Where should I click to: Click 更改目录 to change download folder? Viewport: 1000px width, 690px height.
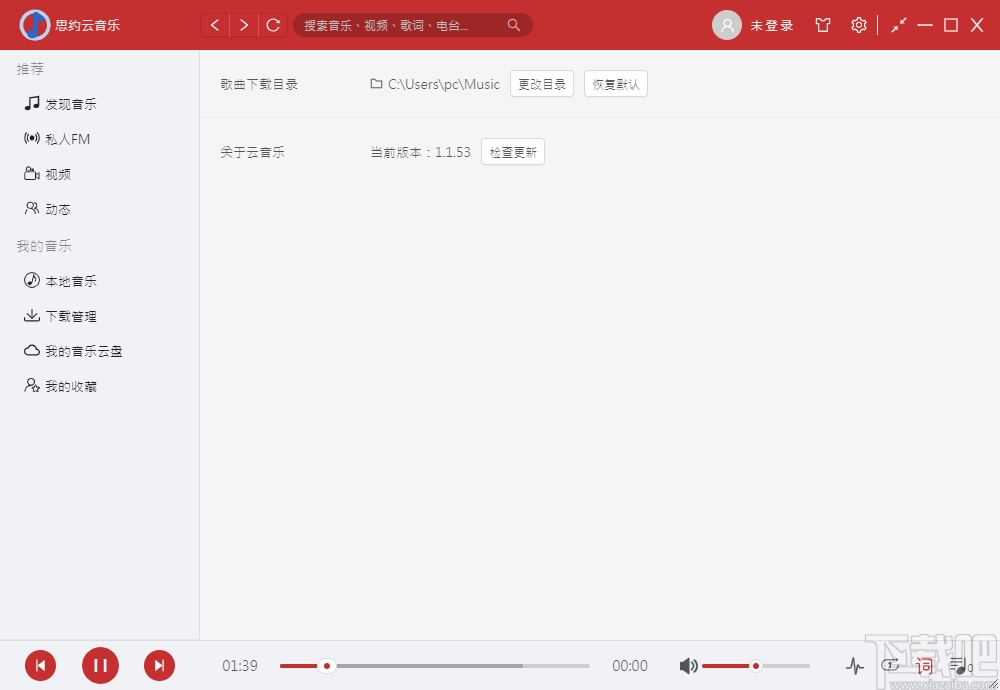tap(541, 84)
